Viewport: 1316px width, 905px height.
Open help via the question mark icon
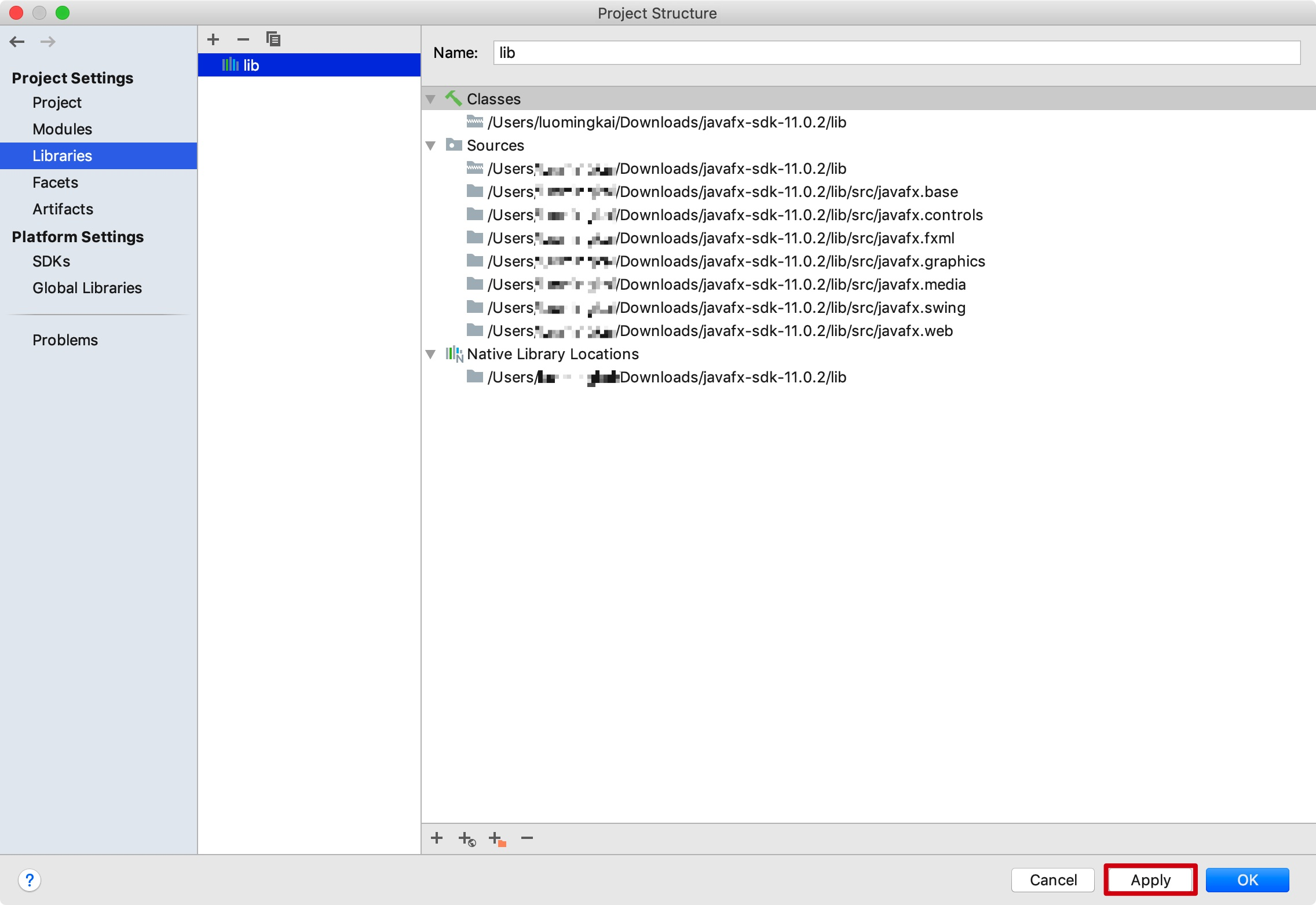(29, 880)
